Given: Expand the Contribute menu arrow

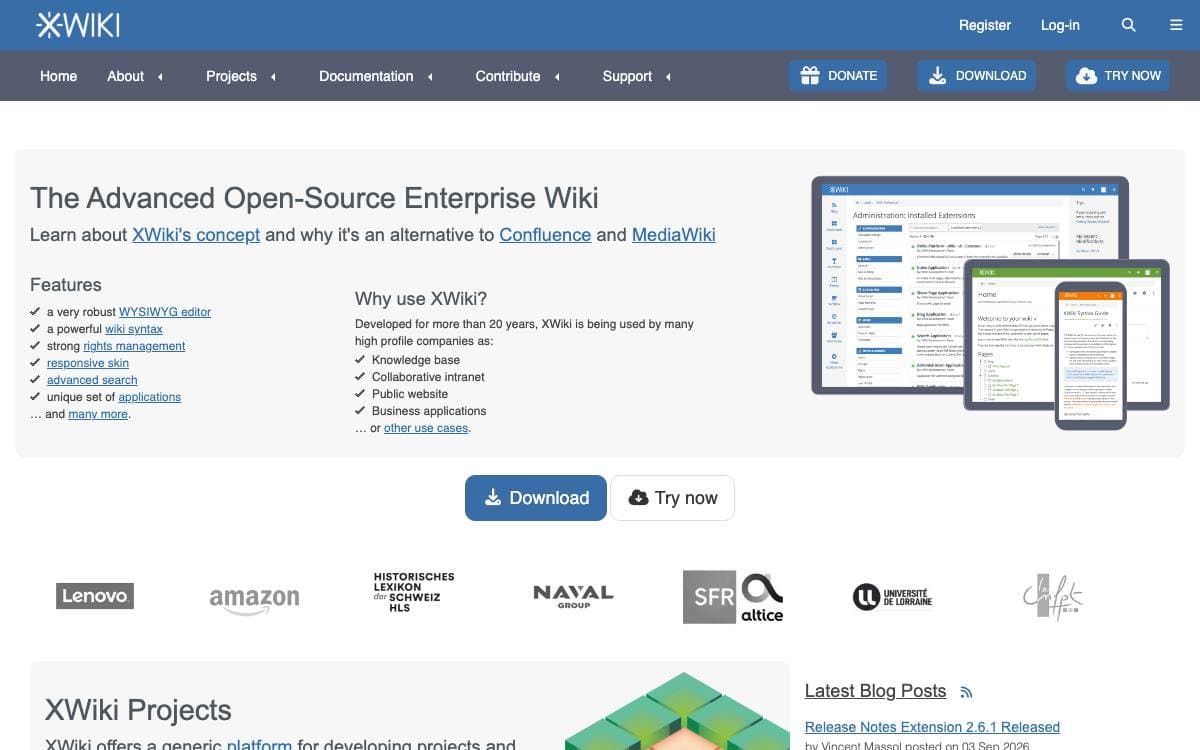Looking at the screenshot, I should (557, 77).
